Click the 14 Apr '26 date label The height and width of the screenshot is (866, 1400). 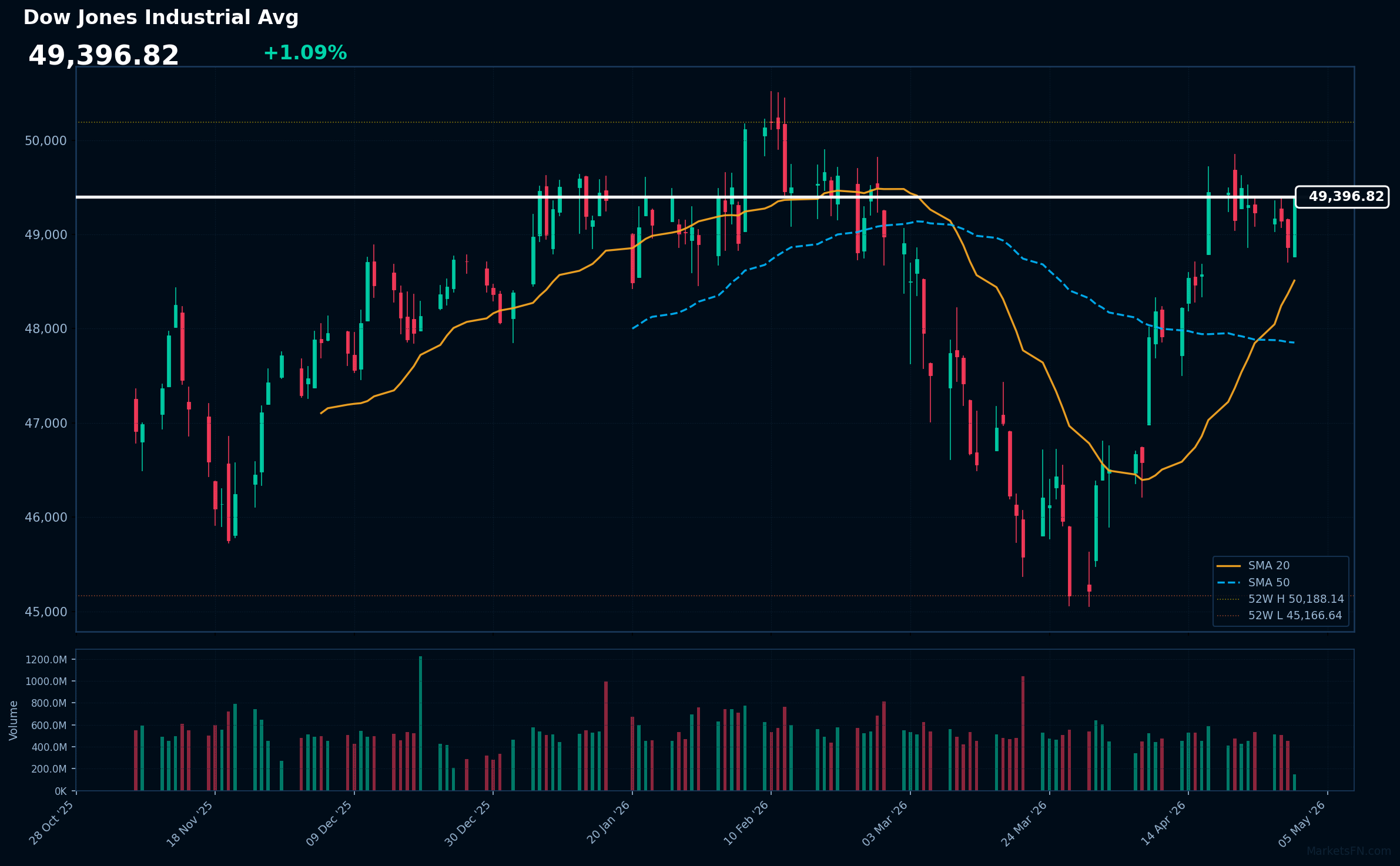pos(1164,823)
